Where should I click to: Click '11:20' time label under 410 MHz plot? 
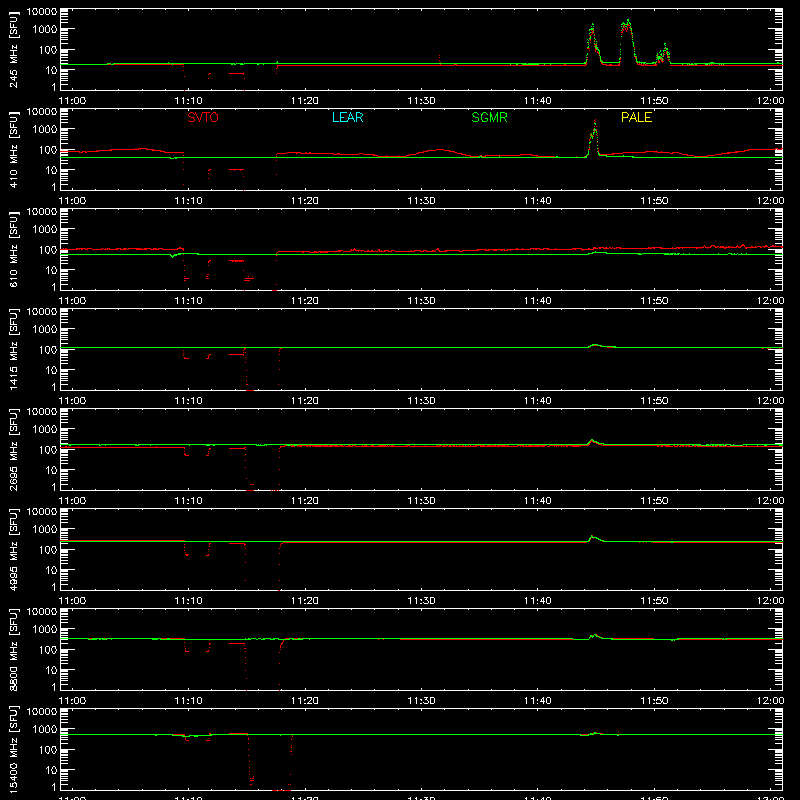point(305,201)
